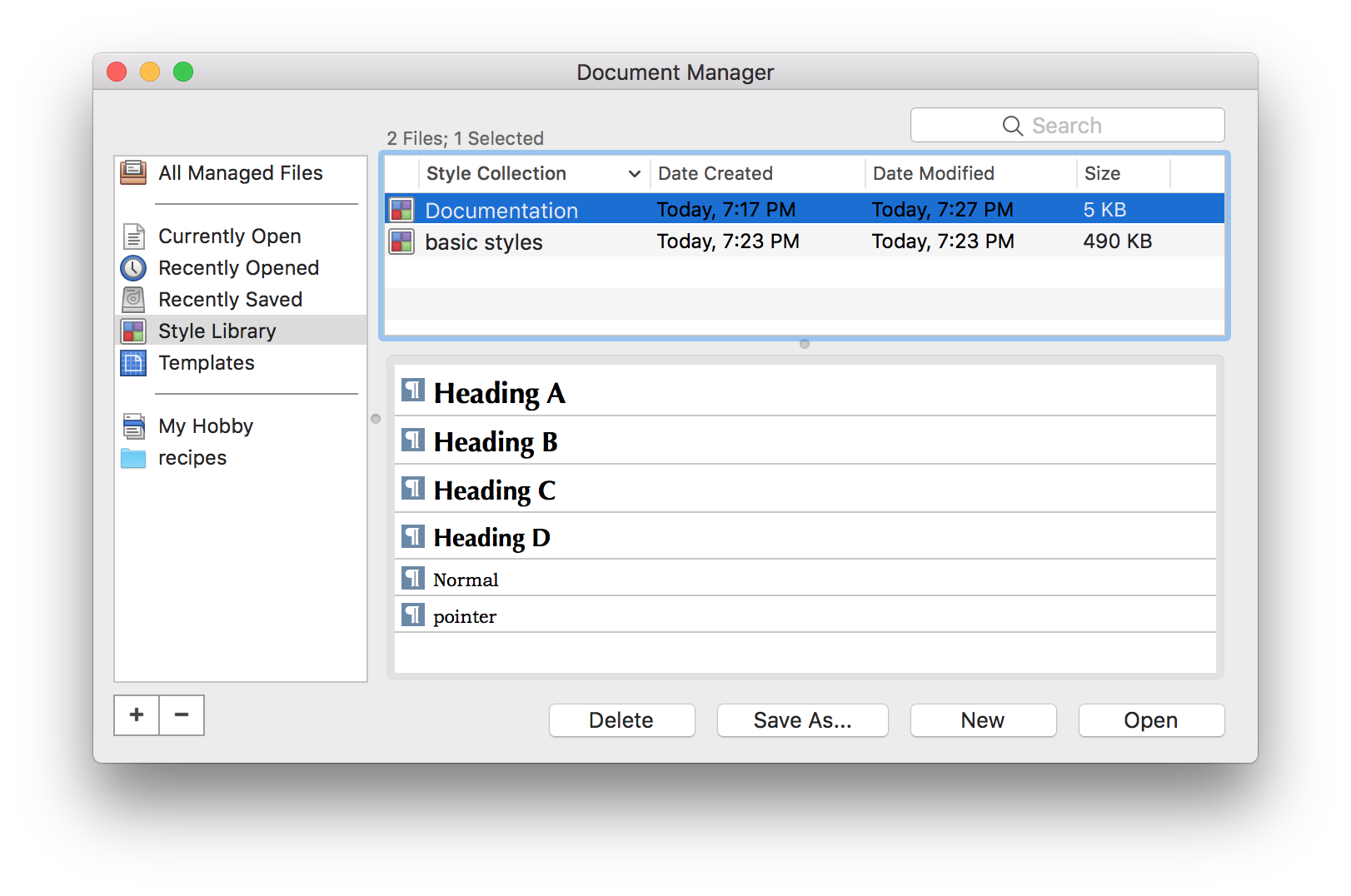Click into the Search field

(1067, 125)
